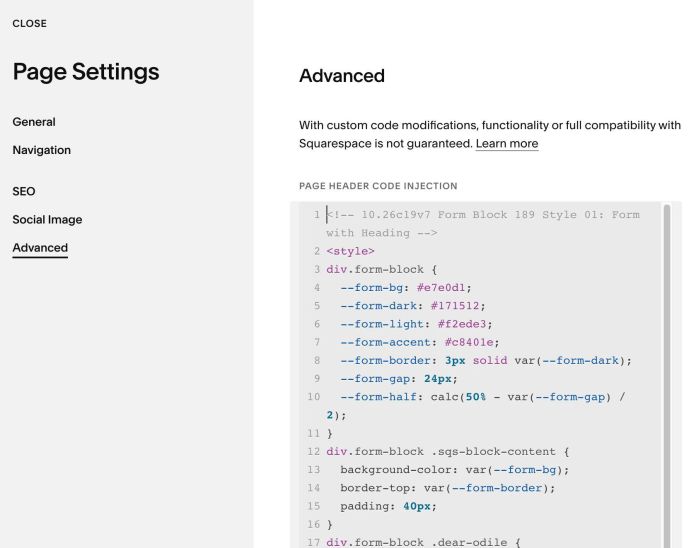The image size is (700, 548).
Task: Click the div.form-block { line 3
Action: (382, 270)
